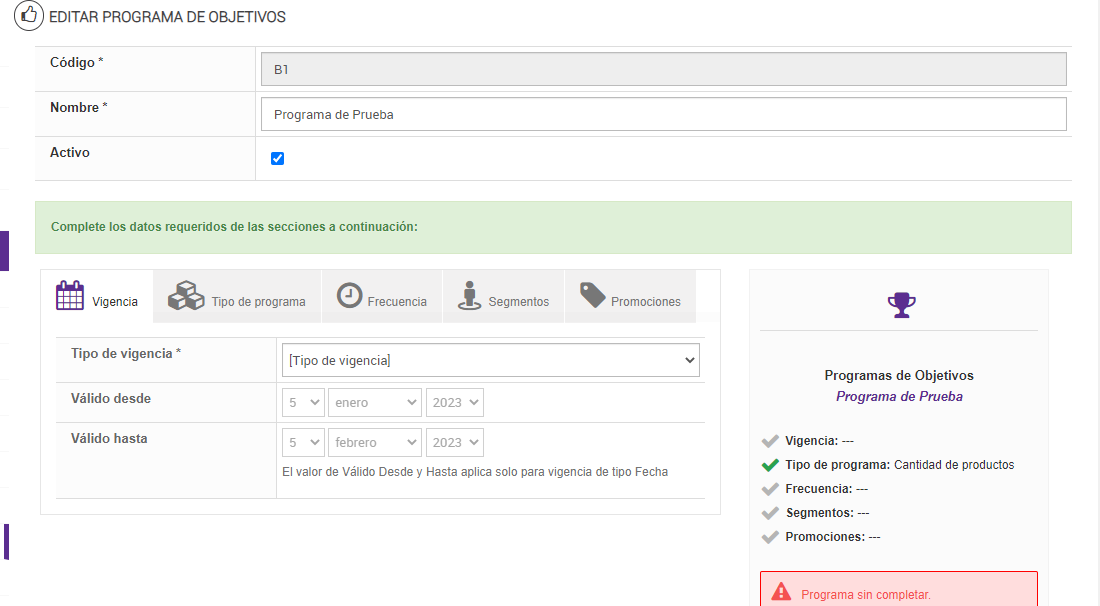The height and width of the screenshot is (606, 1100).
Task: Click the red warning triangle icon
Action: 781,592
